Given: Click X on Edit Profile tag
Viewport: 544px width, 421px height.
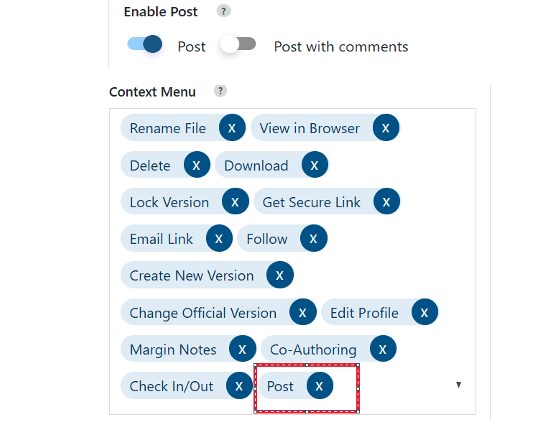Looking at the screenshot, I should click(424, 312).
